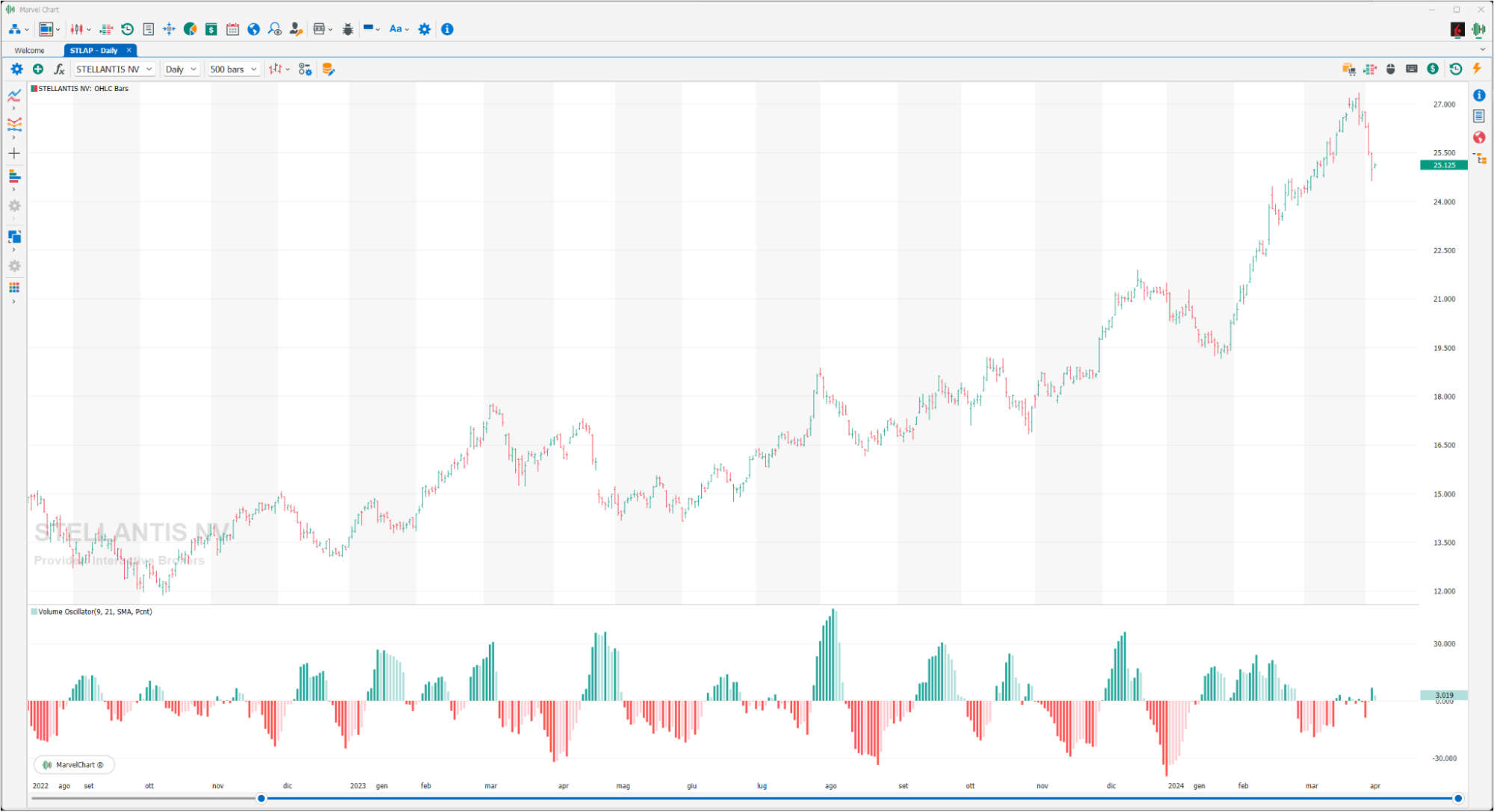Select the crosshair plus tool in sidebar
The height and width of the screenshot is (812, 1494).
pyautogui.click(x=14, y=153)
